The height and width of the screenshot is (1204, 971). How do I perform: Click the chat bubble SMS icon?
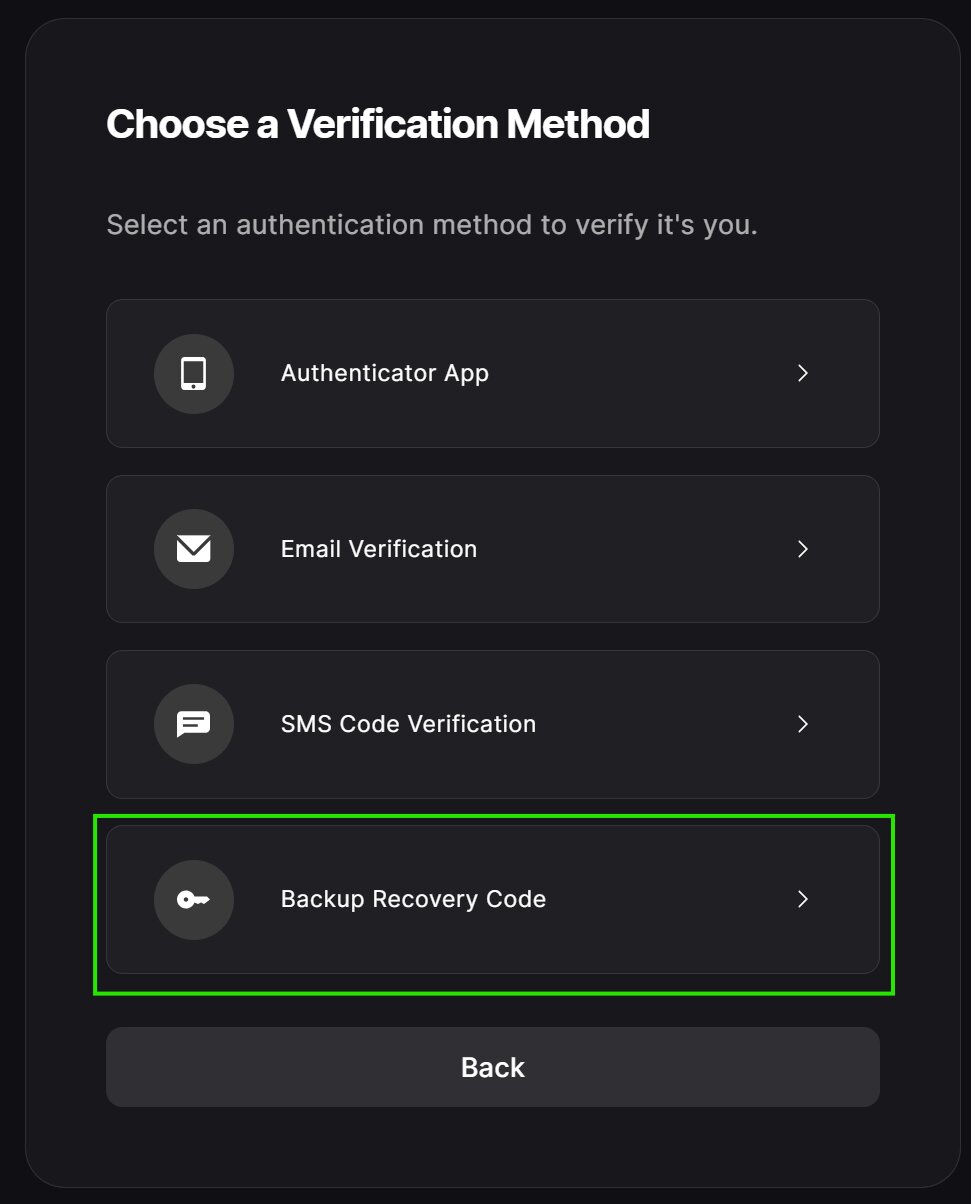[x=194, y=724]
